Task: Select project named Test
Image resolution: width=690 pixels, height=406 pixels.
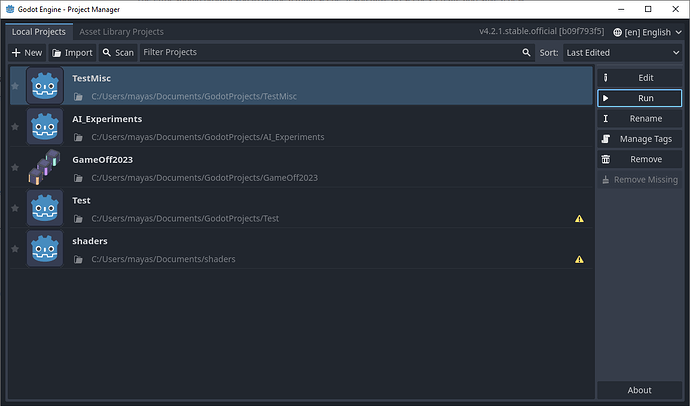Action: coord(81,201)
